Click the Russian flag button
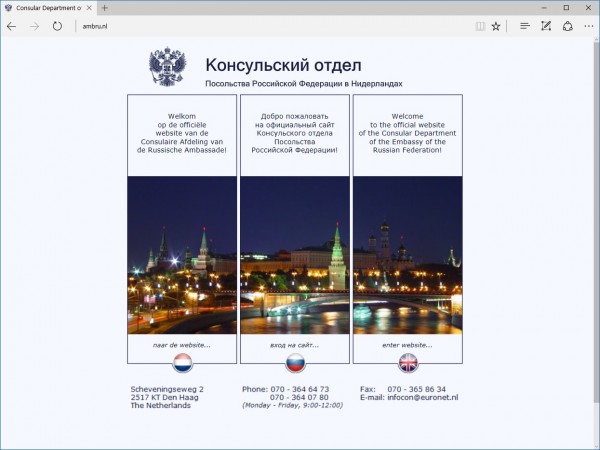Viewport: 600px width, 450px height. coord(295,362)
